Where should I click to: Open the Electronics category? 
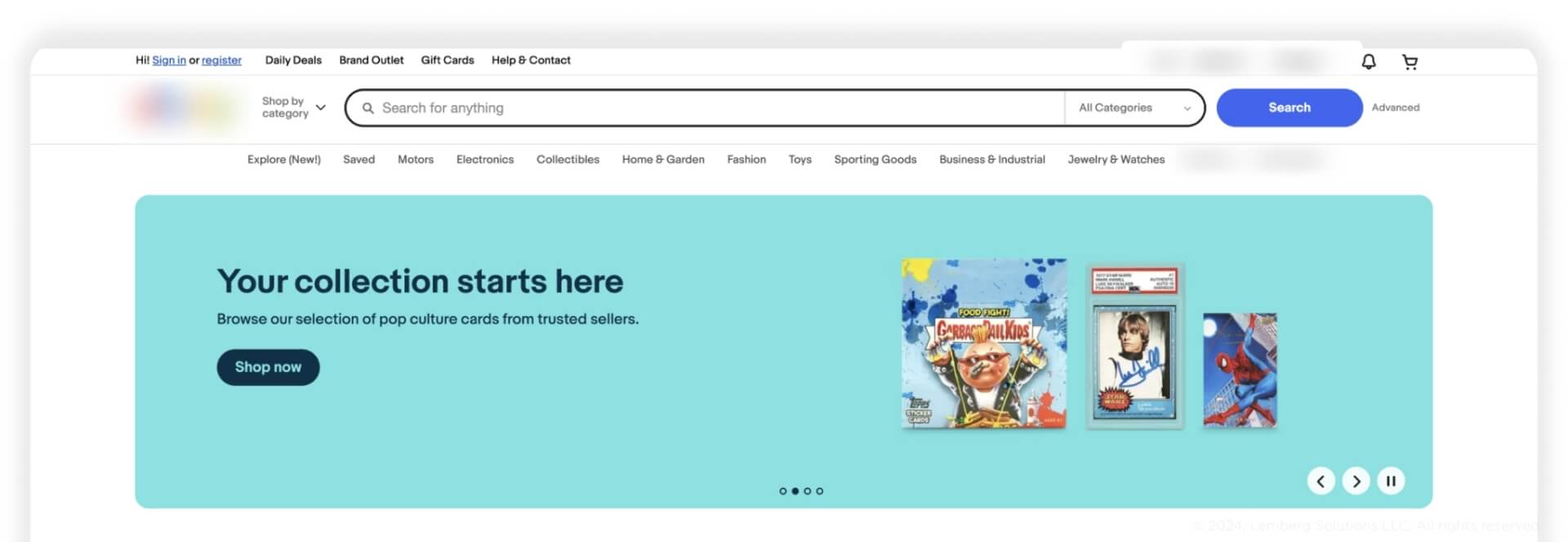pyautogui.click(x=485, y=159)
